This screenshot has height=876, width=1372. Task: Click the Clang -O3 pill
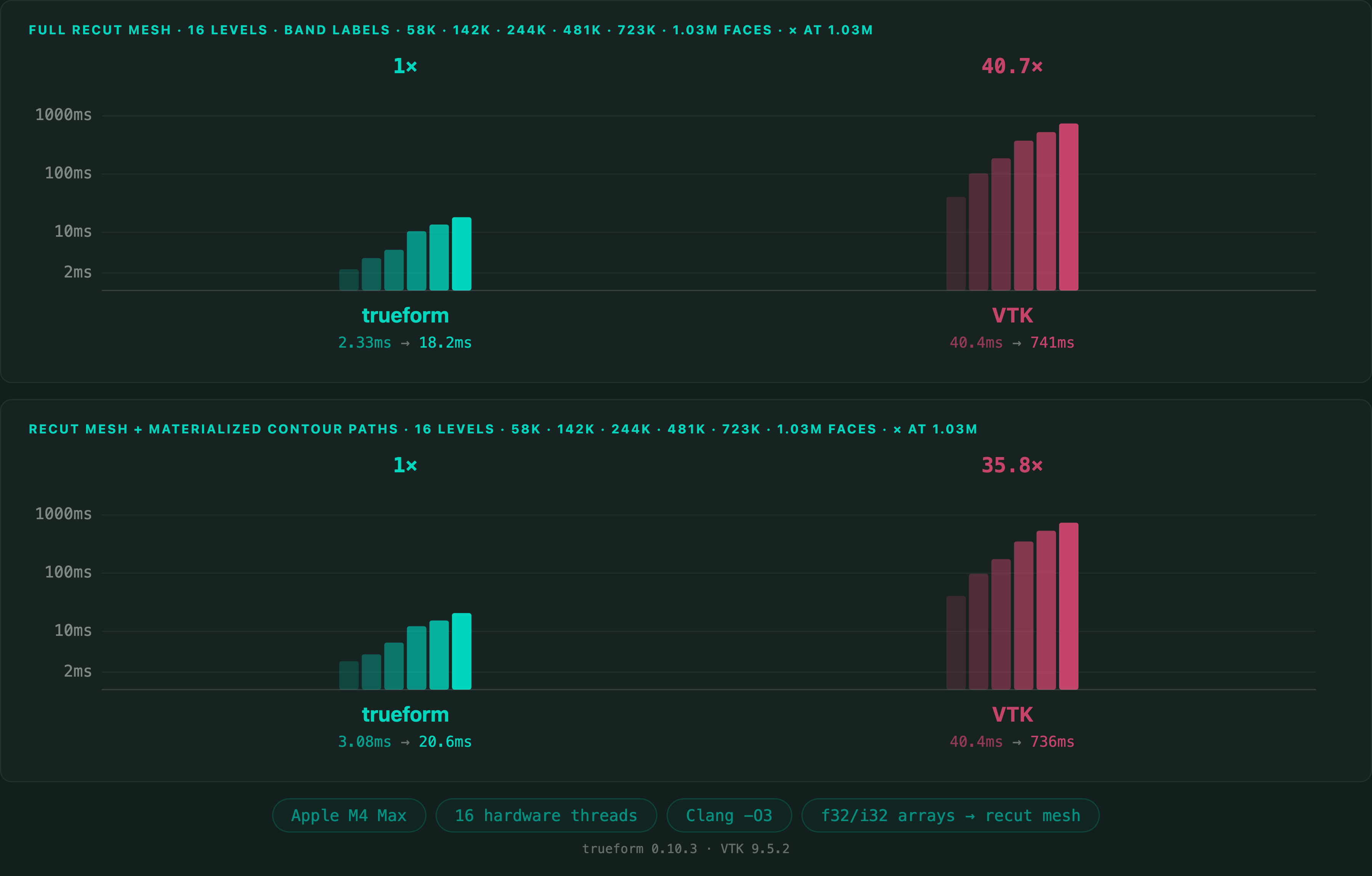[729, 816]
